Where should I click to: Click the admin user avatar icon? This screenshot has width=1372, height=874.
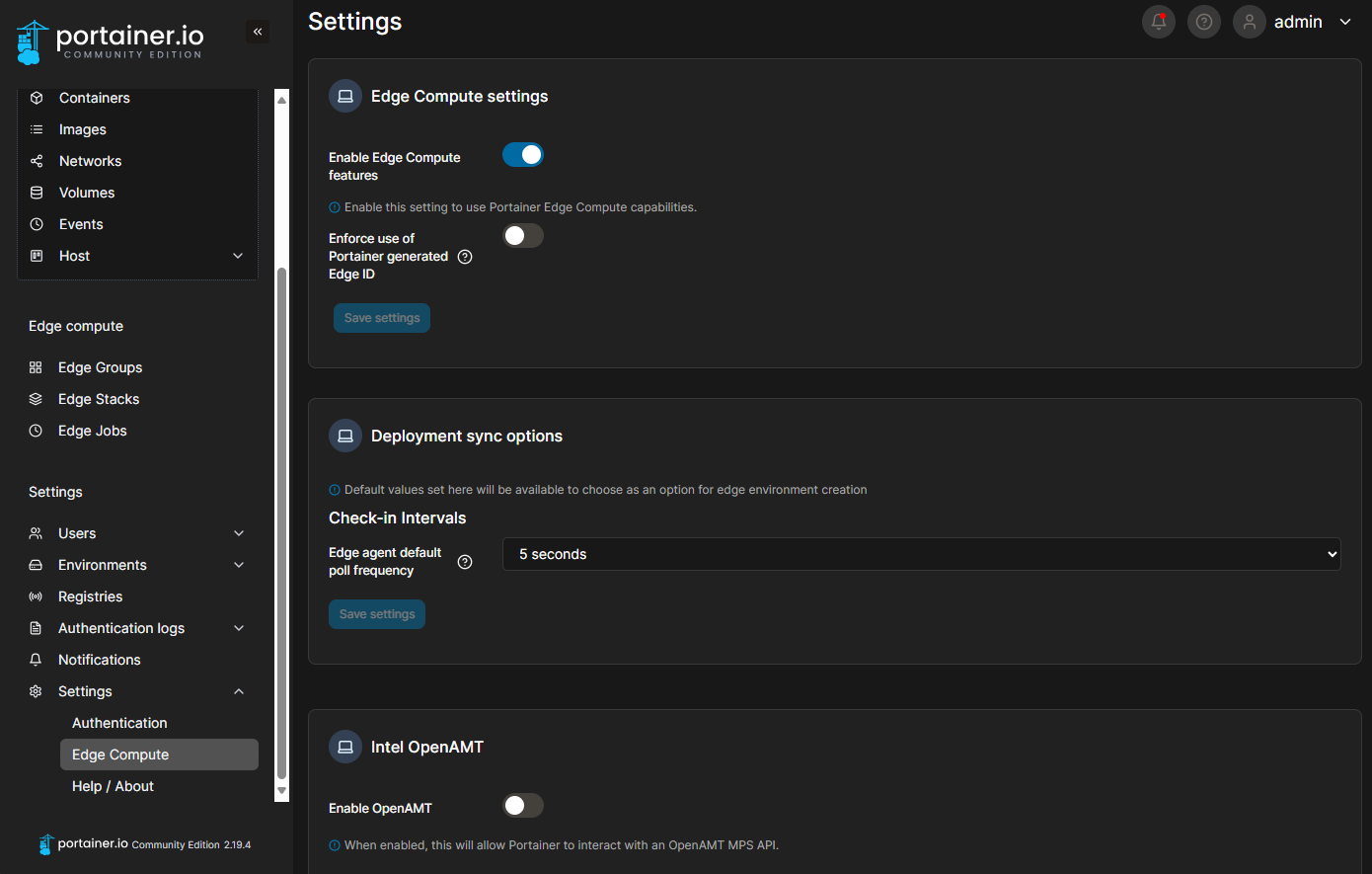[1249, 22]
